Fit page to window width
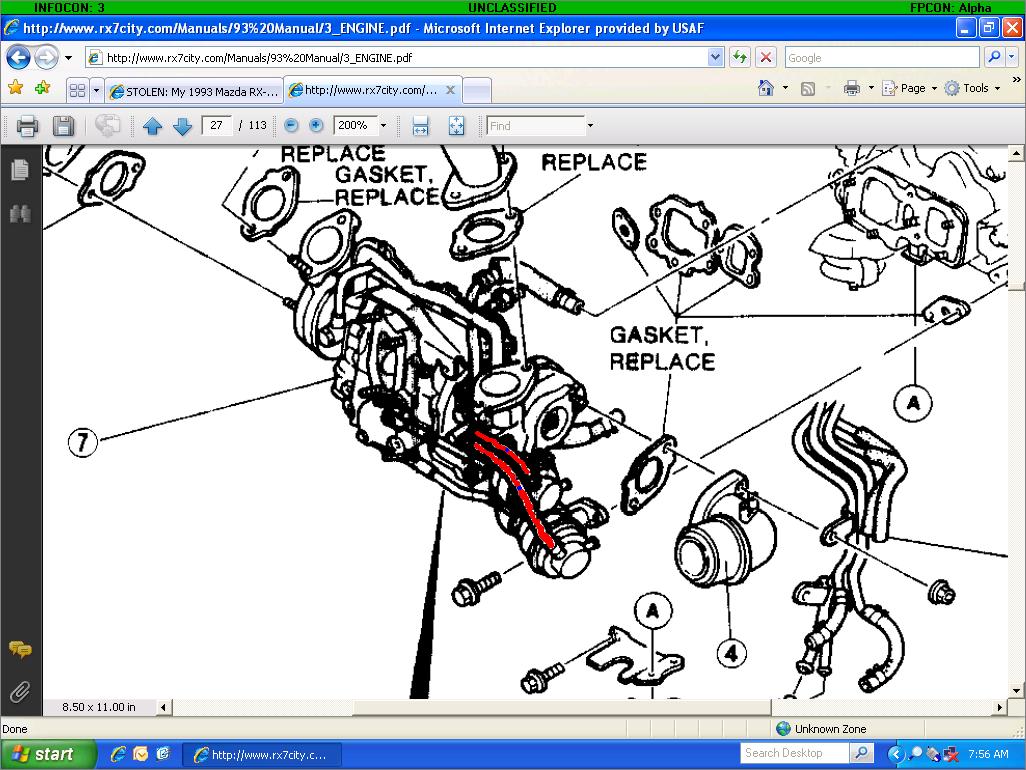 [x=420, y=126]
